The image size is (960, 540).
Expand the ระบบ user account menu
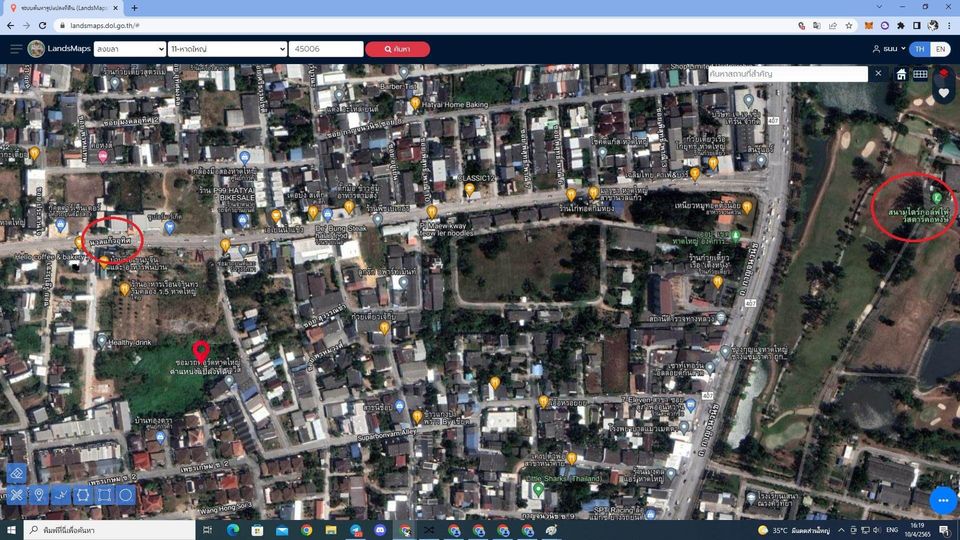click(889, 49)
